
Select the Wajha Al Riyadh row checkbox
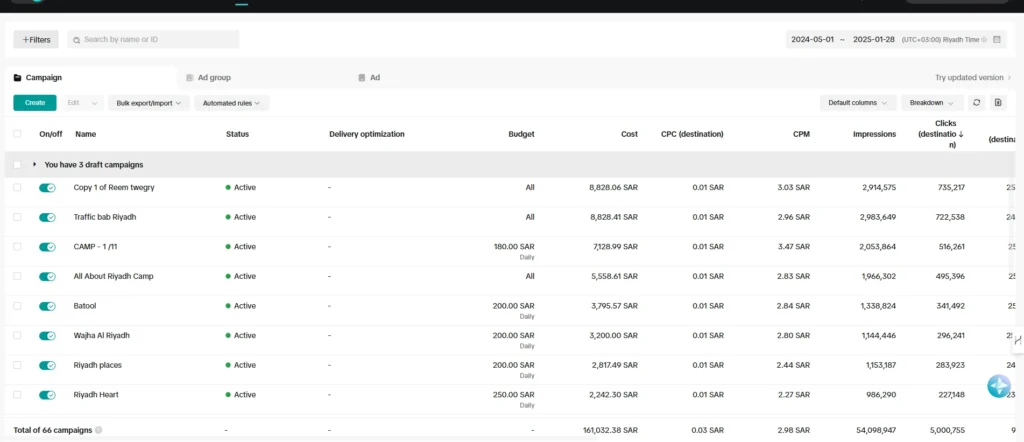pos(17,336)
